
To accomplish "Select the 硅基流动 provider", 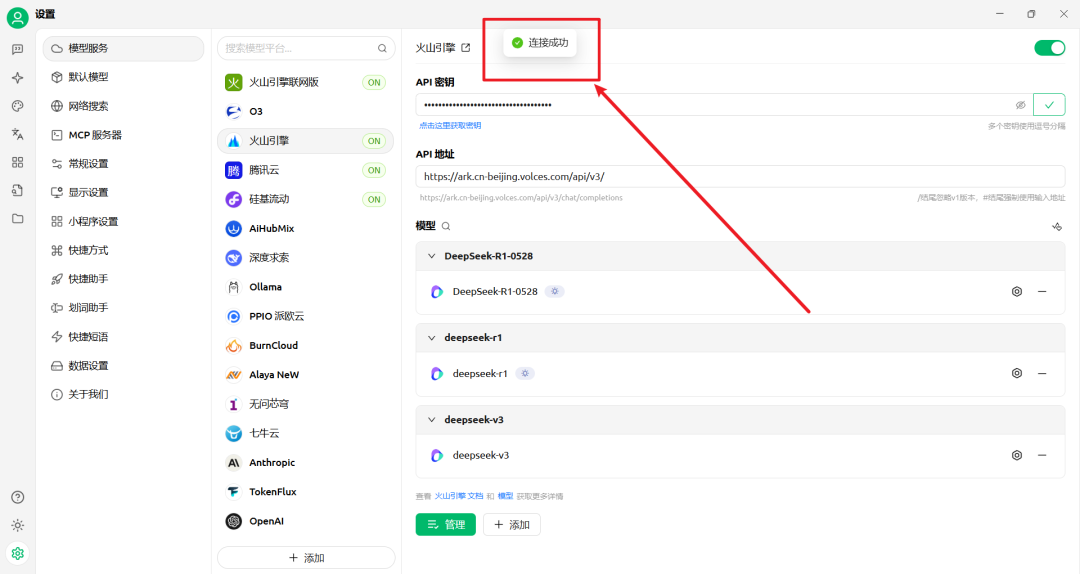I will [305, 199].
